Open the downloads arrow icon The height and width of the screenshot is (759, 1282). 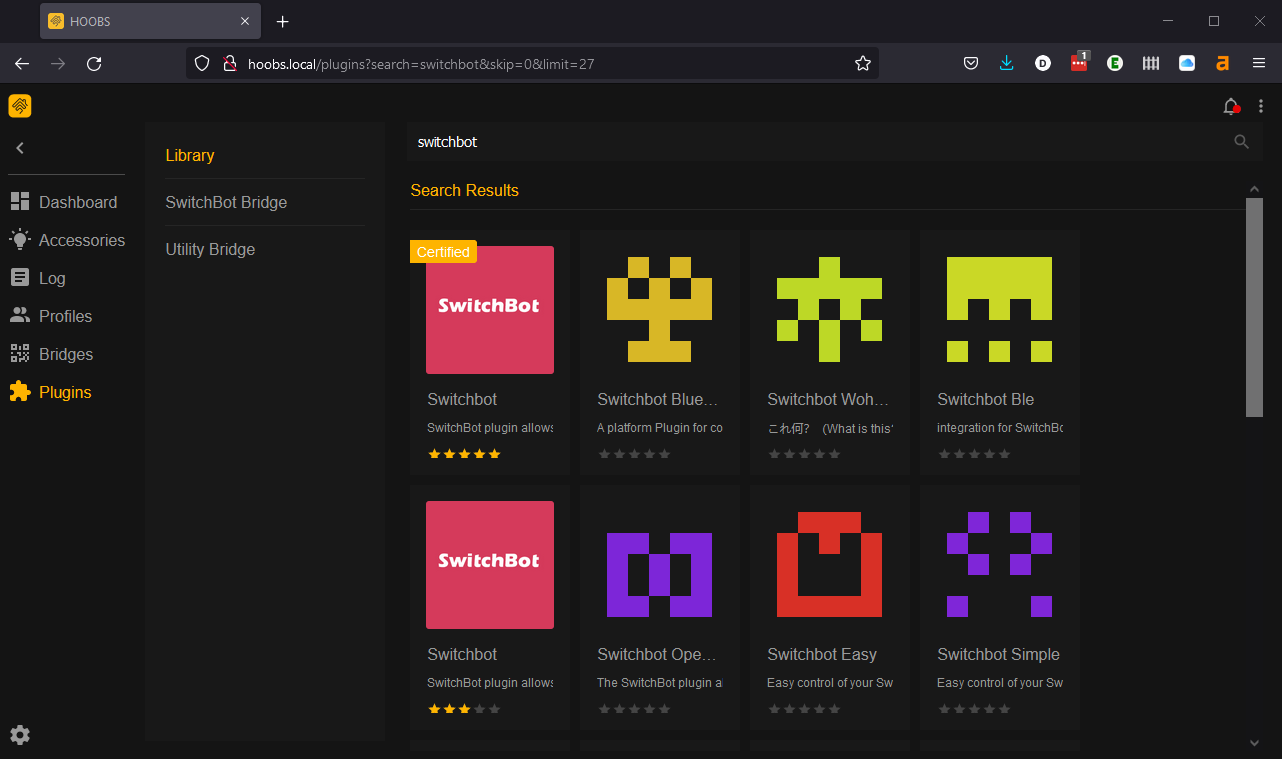[x=1007, y=63]
